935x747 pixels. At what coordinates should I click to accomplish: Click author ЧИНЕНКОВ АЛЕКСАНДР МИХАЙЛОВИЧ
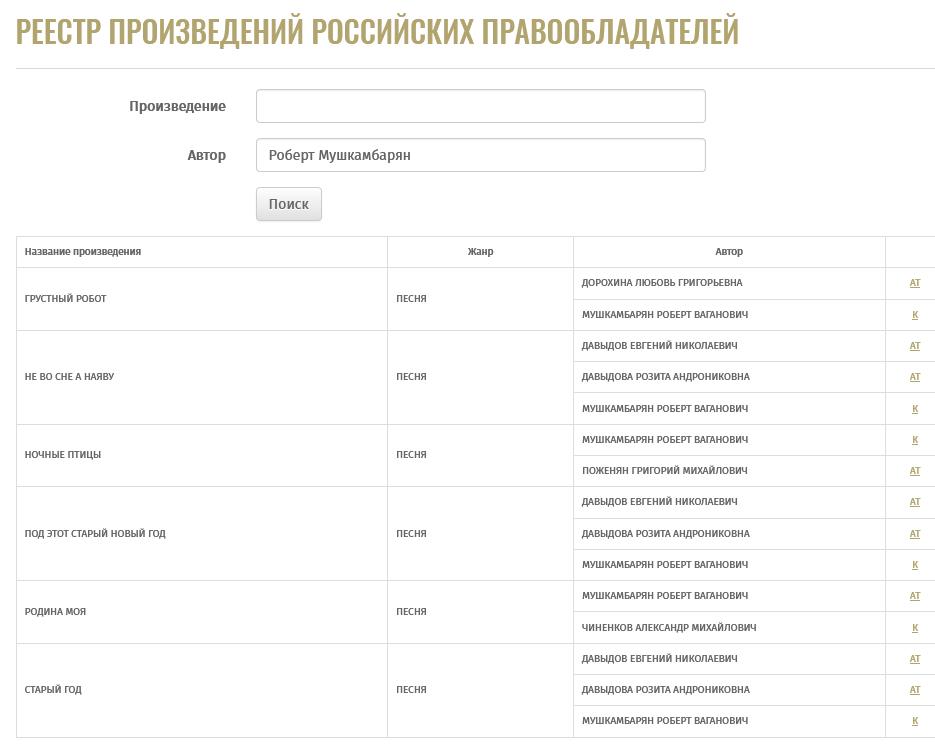[669, 628]
